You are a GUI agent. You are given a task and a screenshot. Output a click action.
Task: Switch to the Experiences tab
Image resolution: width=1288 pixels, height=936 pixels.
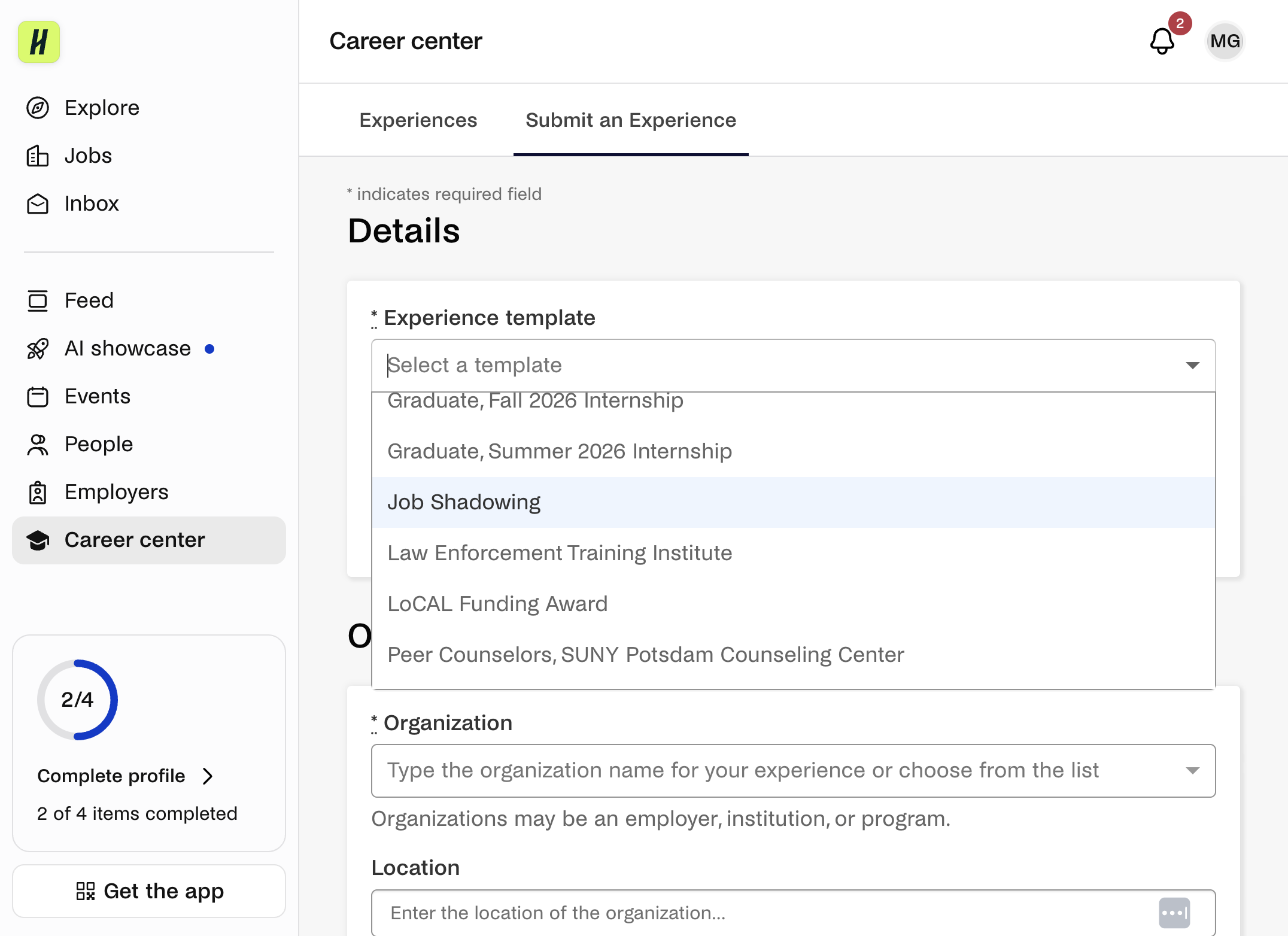click(418, 120)
